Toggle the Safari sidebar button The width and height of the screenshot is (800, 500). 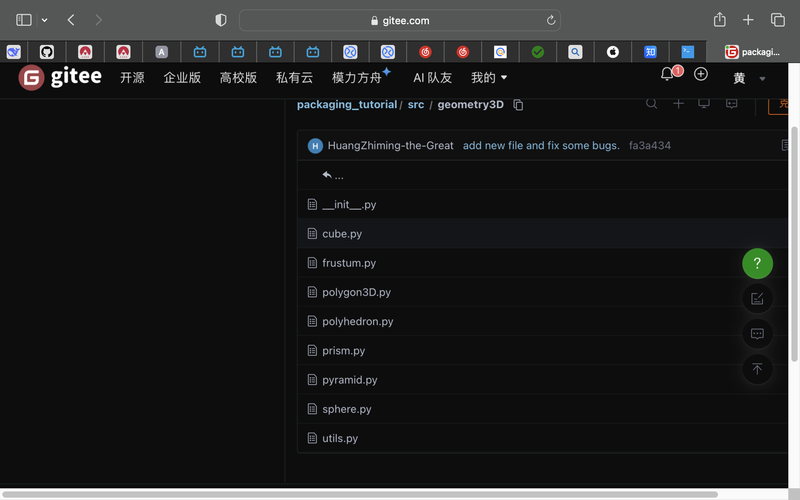[24, 20]
